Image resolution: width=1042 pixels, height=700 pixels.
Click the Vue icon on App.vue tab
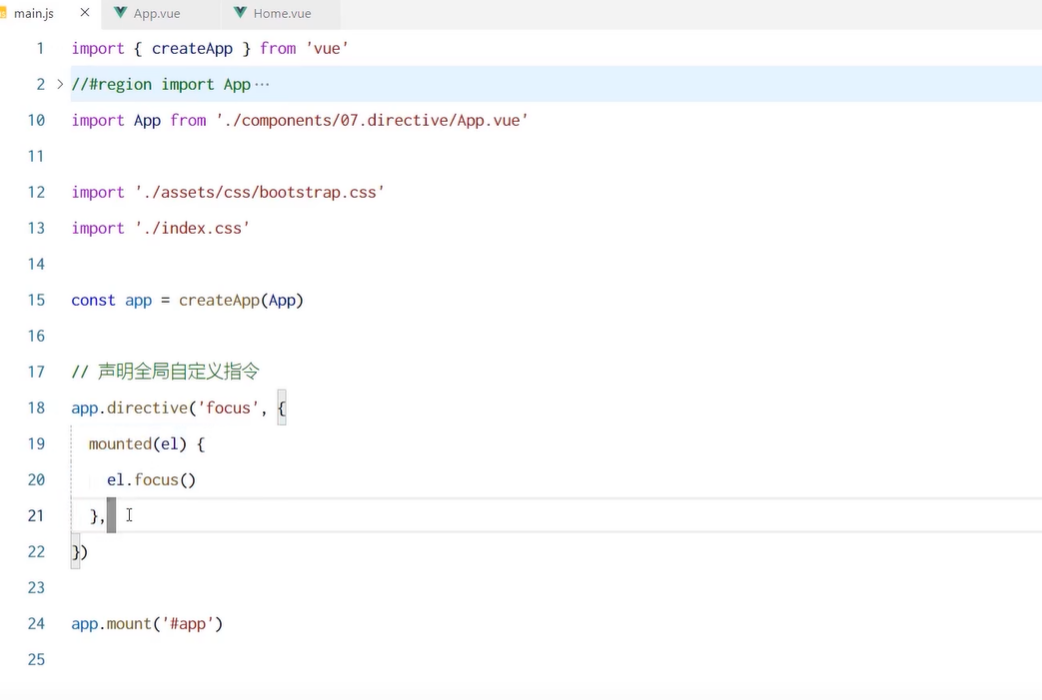(x=120, y=13)
